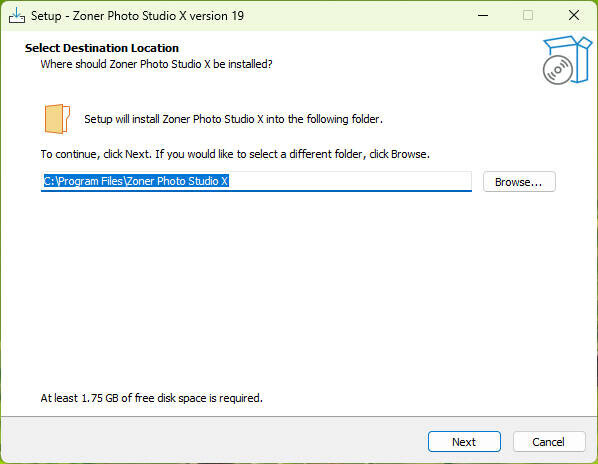Click the setup installer icon in title bar

(17, 16)
